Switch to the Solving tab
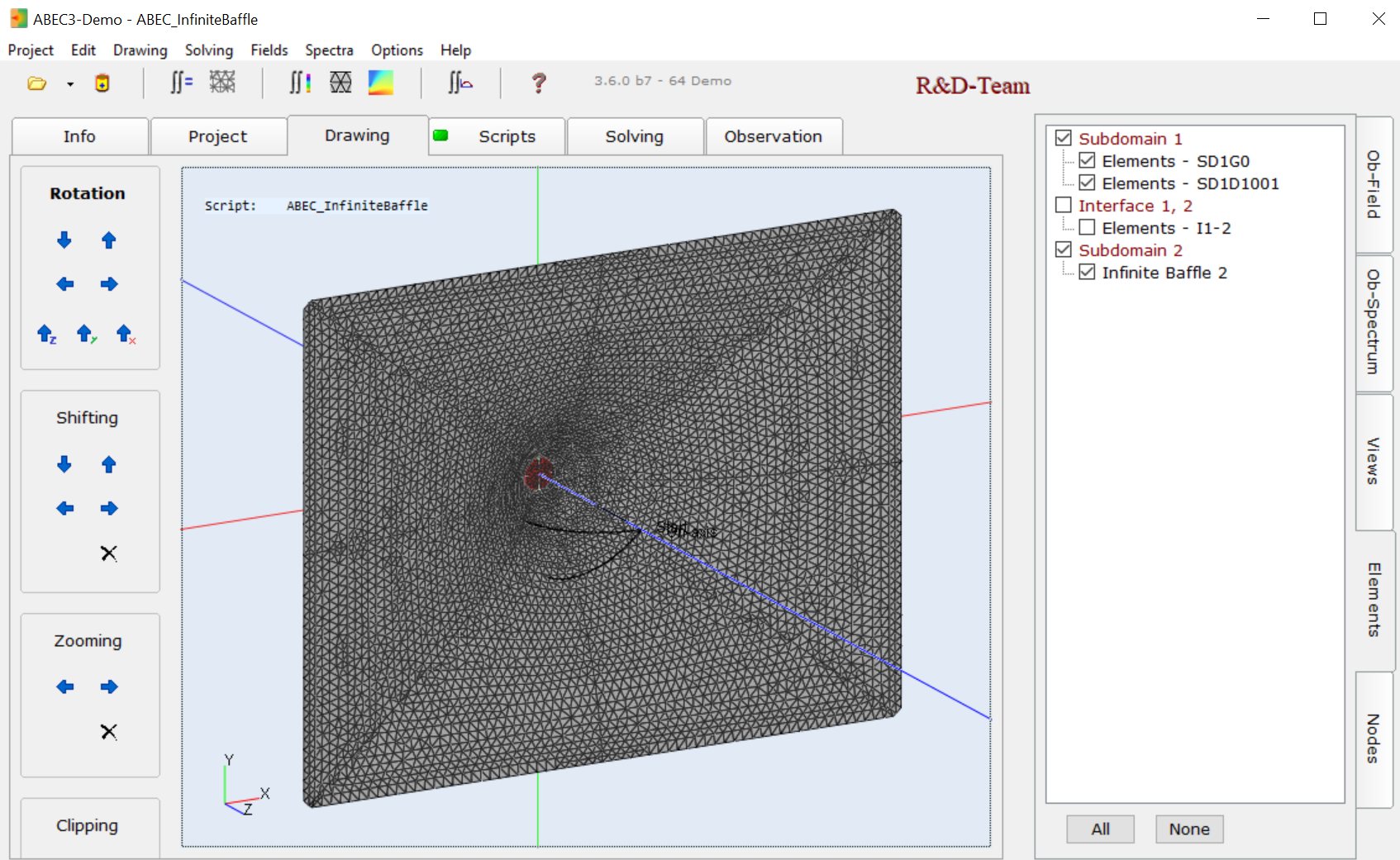 tap(635, 136)
